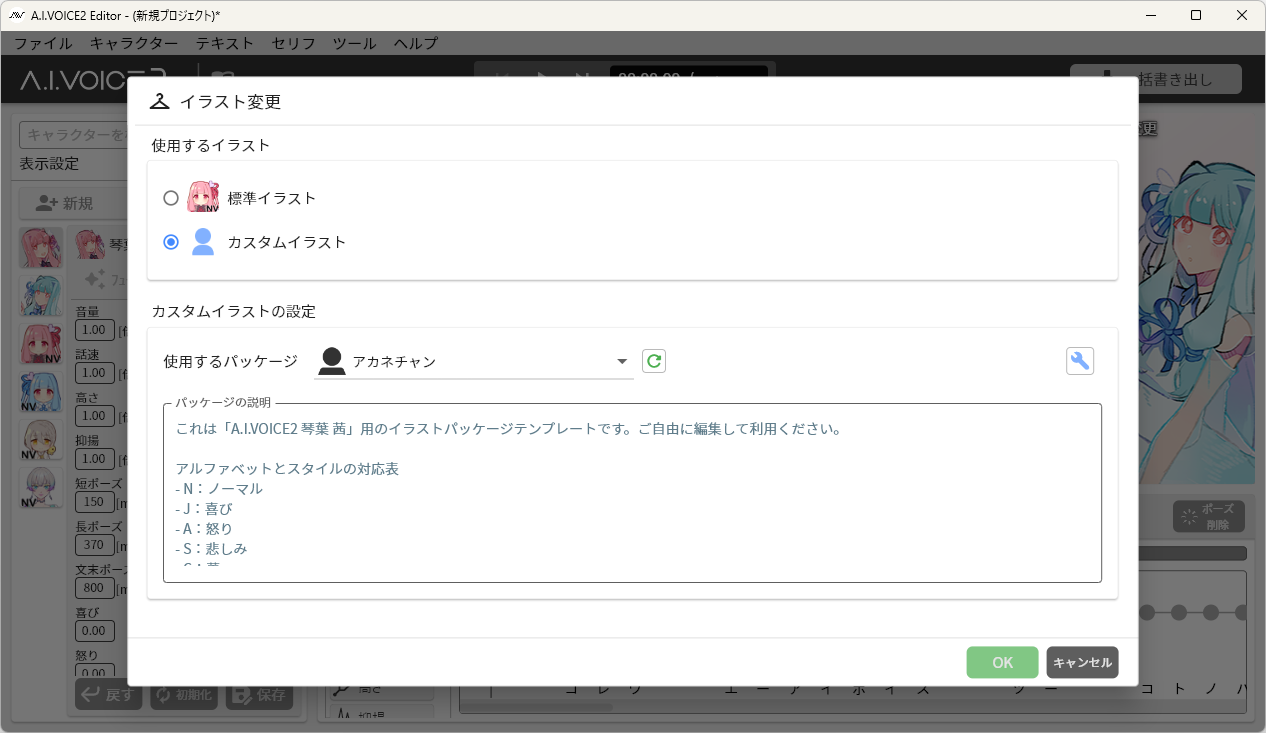Click the 新規 add-character button behind dialog
Screen dimensions: 1266x733
72,203
